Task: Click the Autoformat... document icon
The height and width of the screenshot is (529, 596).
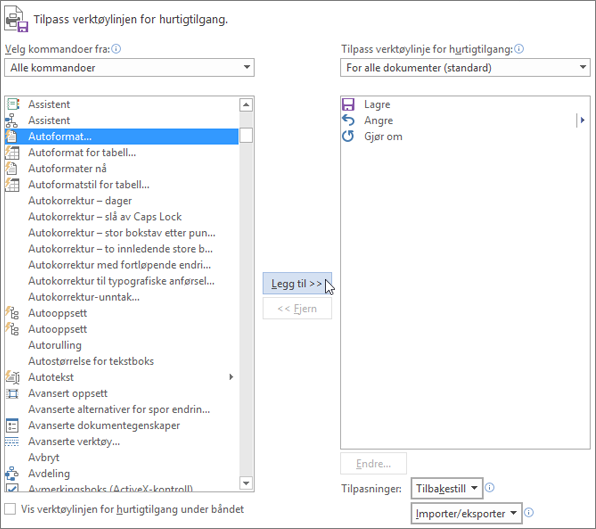Action: (12, 136)
